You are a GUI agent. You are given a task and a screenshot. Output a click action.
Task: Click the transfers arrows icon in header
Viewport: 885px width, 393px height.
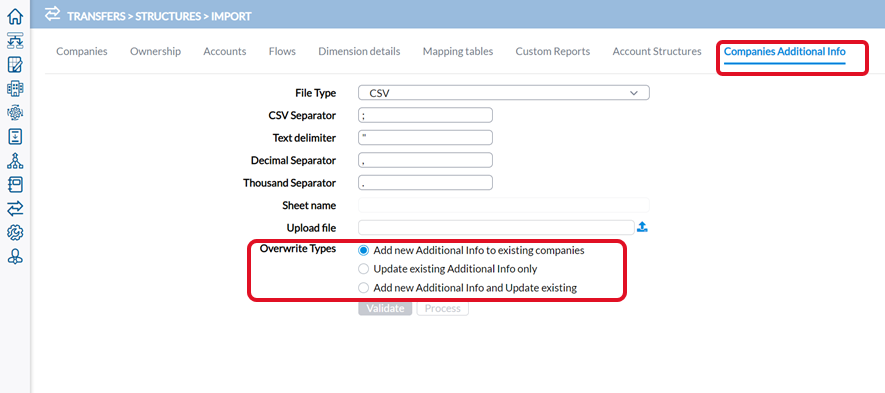pos(52,14)
